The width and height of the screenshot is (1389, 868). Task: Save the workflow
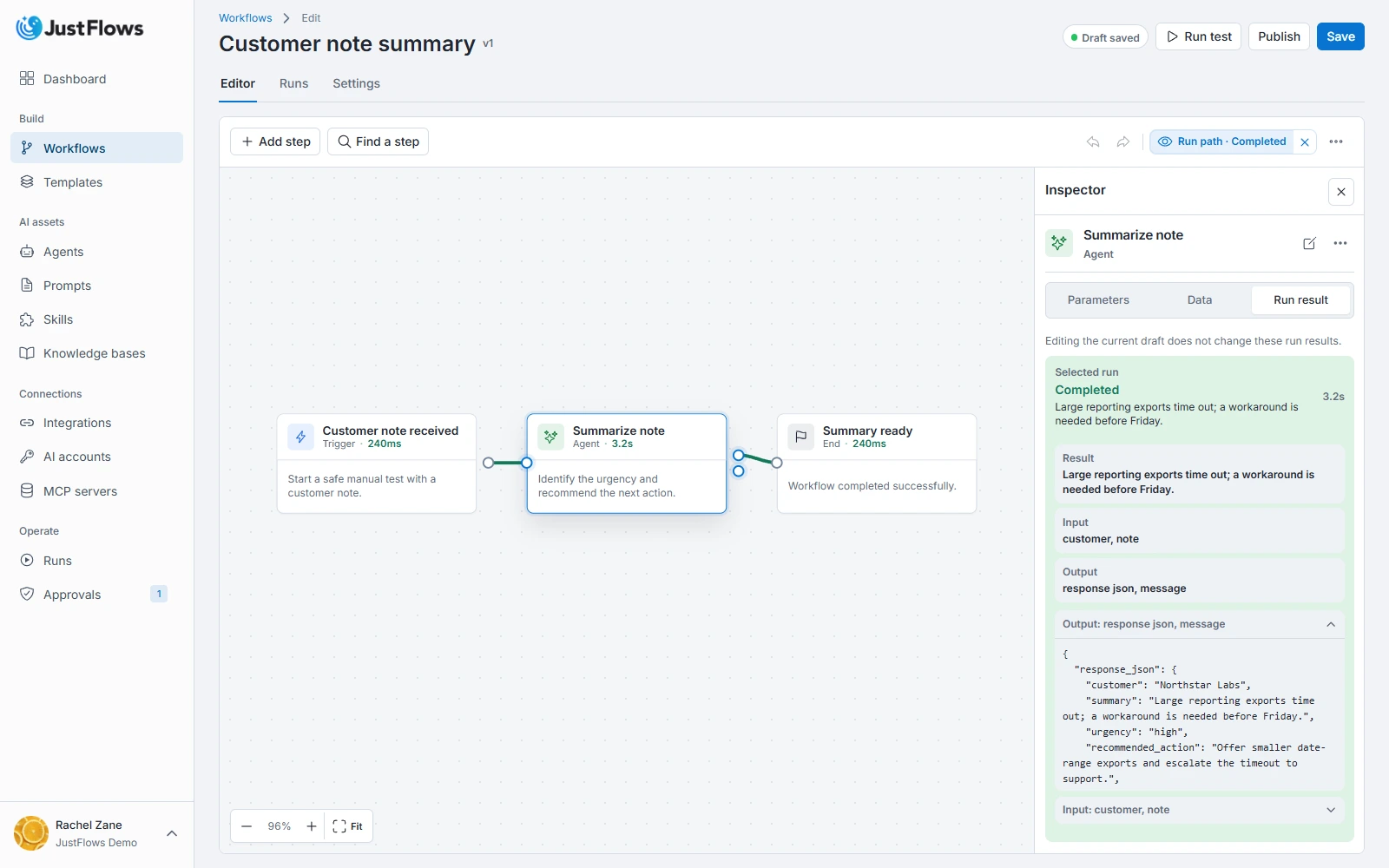click(1340, 36)
